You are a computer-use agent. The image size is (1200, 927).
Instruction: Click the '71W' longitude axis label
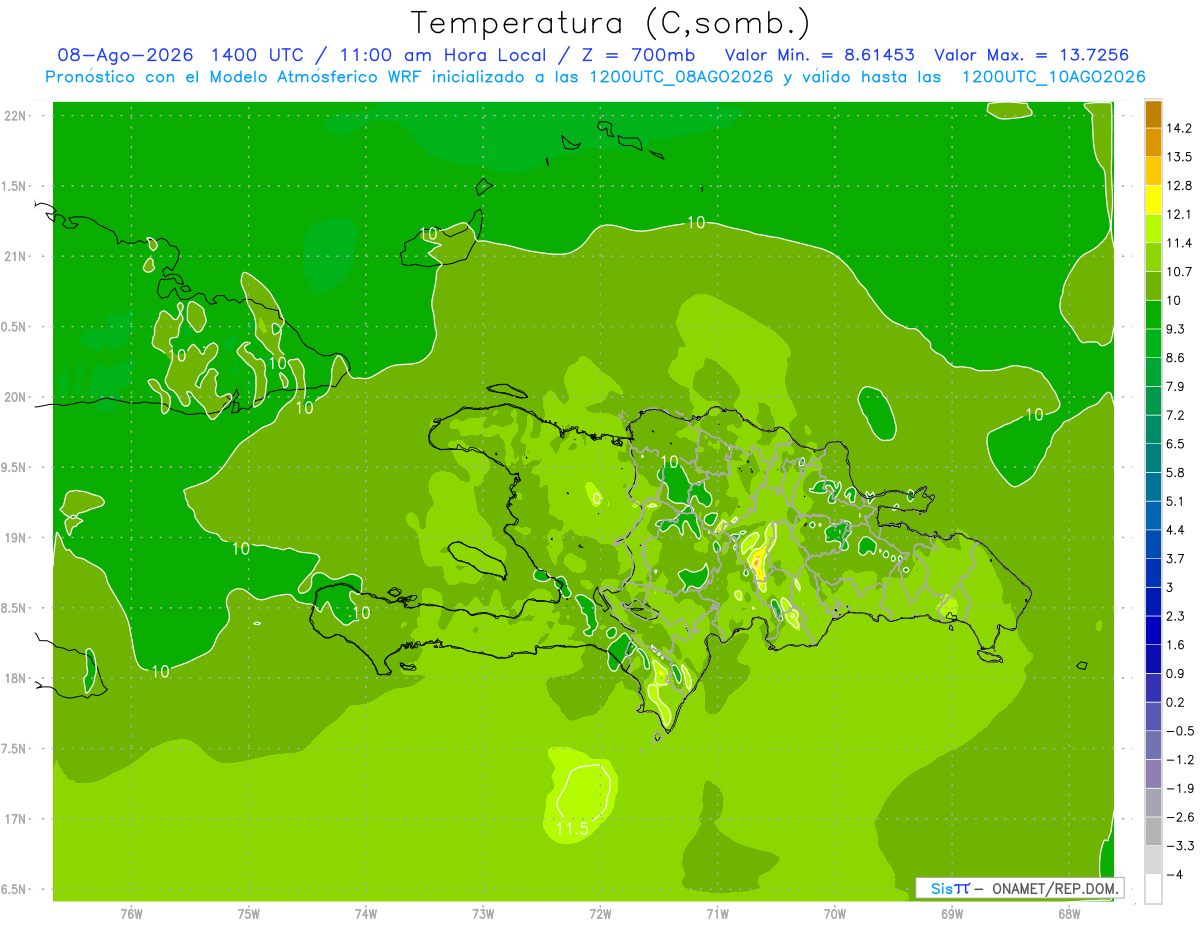(x=717, y=914)
